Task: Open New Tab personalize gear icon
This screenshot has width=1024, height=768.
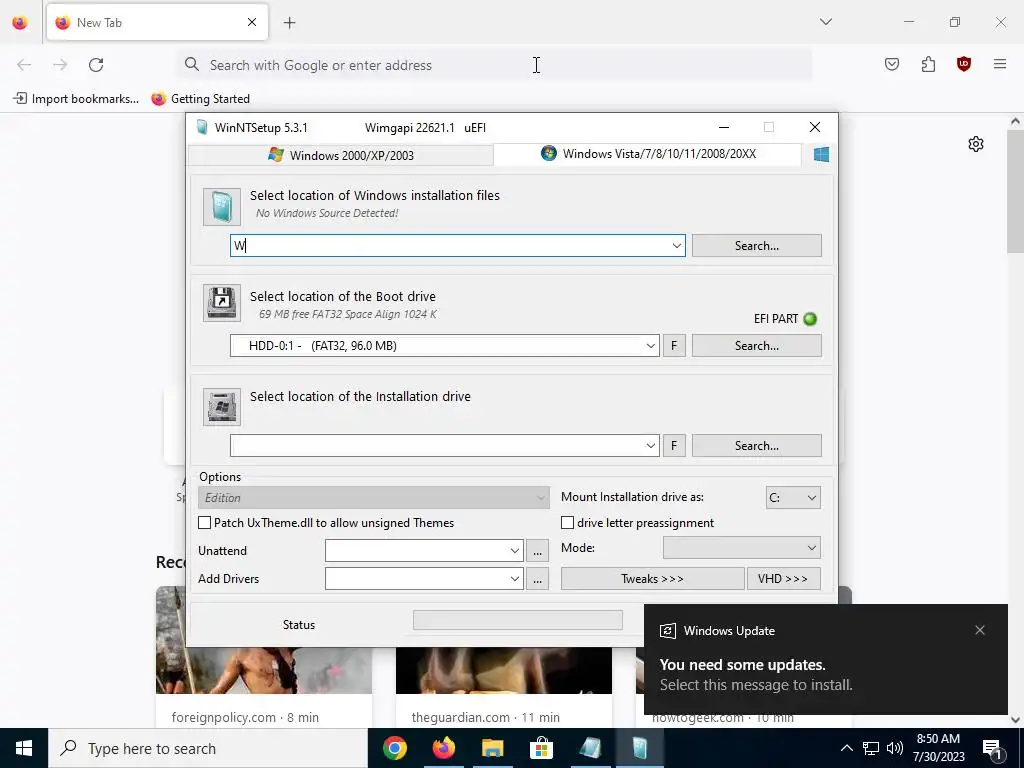Action: 976,144
